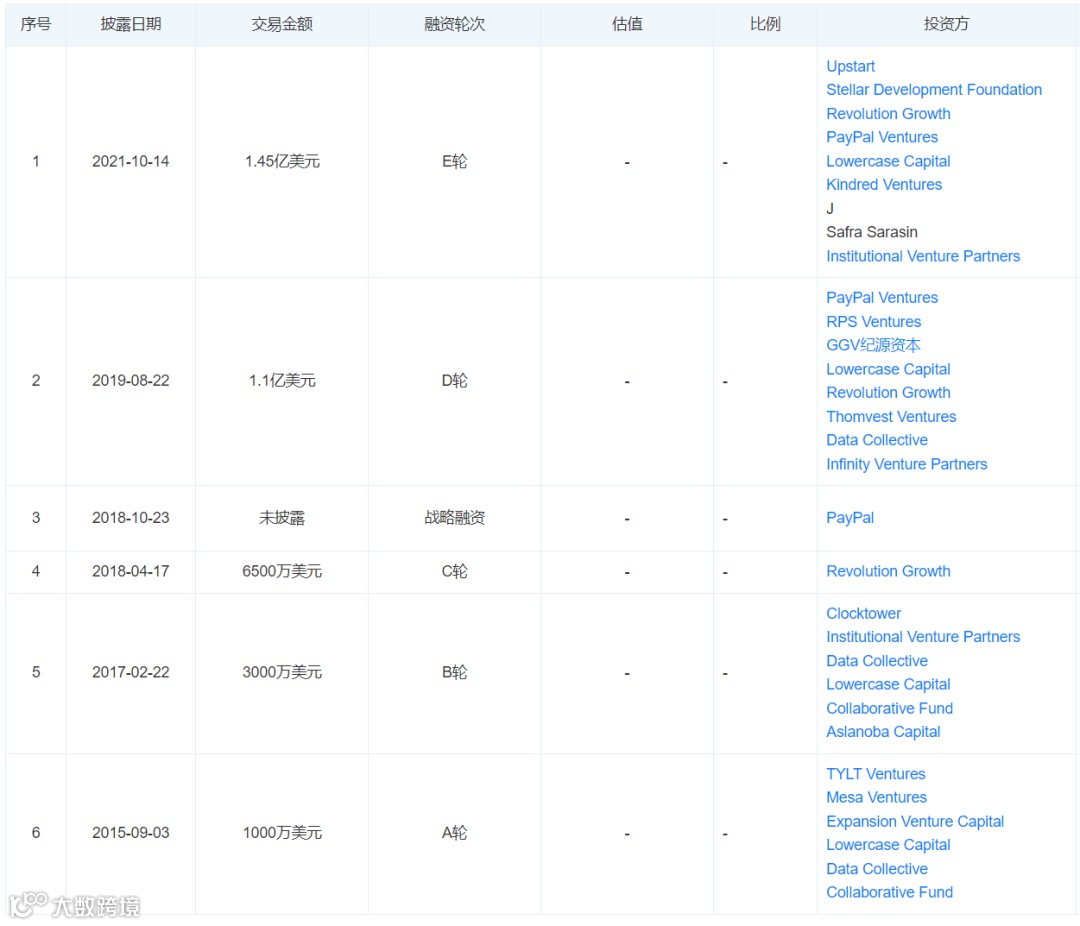This screenshot has width=1080, height=926.
Task: Open the PayPal strategic investor link
Action: click(x=850, y=518)
